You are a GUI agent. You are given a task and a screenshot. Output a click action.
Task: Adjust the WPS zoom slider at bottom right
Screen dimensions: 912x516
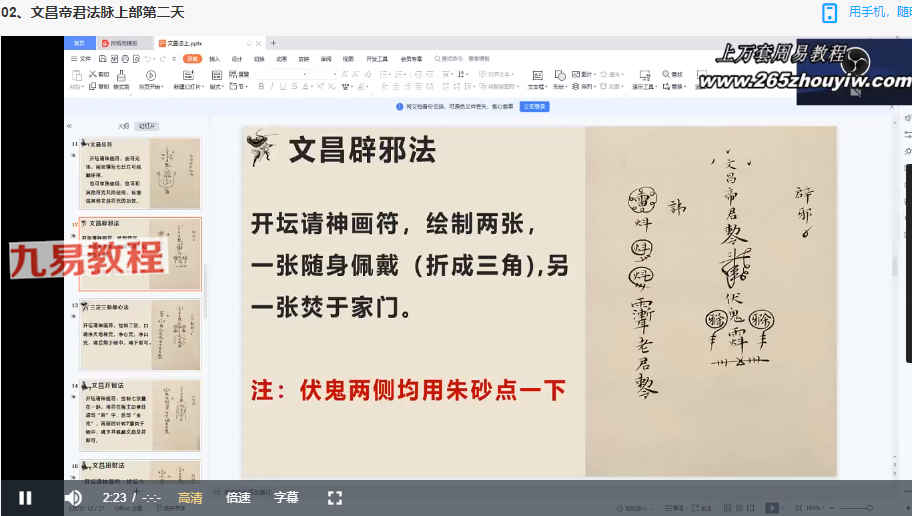pyautogui.click(x=854, y=508)
